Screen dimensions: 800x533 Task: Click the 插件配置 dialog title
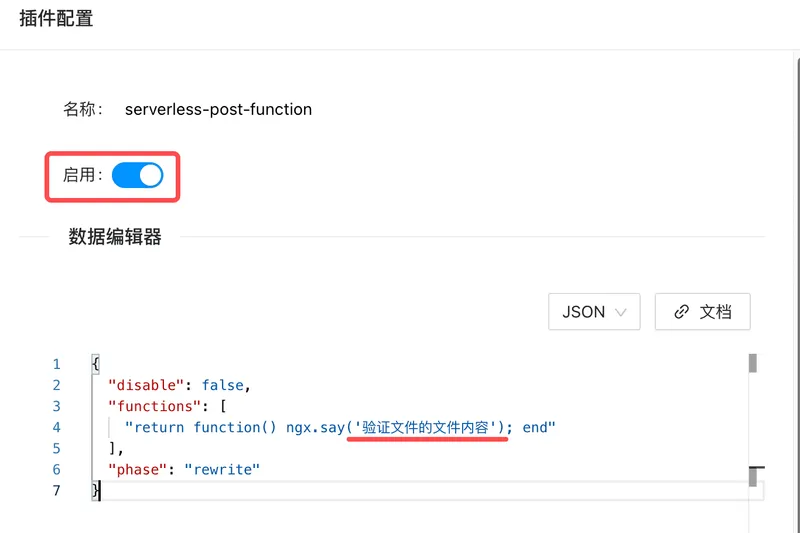(x=56, y=19)
